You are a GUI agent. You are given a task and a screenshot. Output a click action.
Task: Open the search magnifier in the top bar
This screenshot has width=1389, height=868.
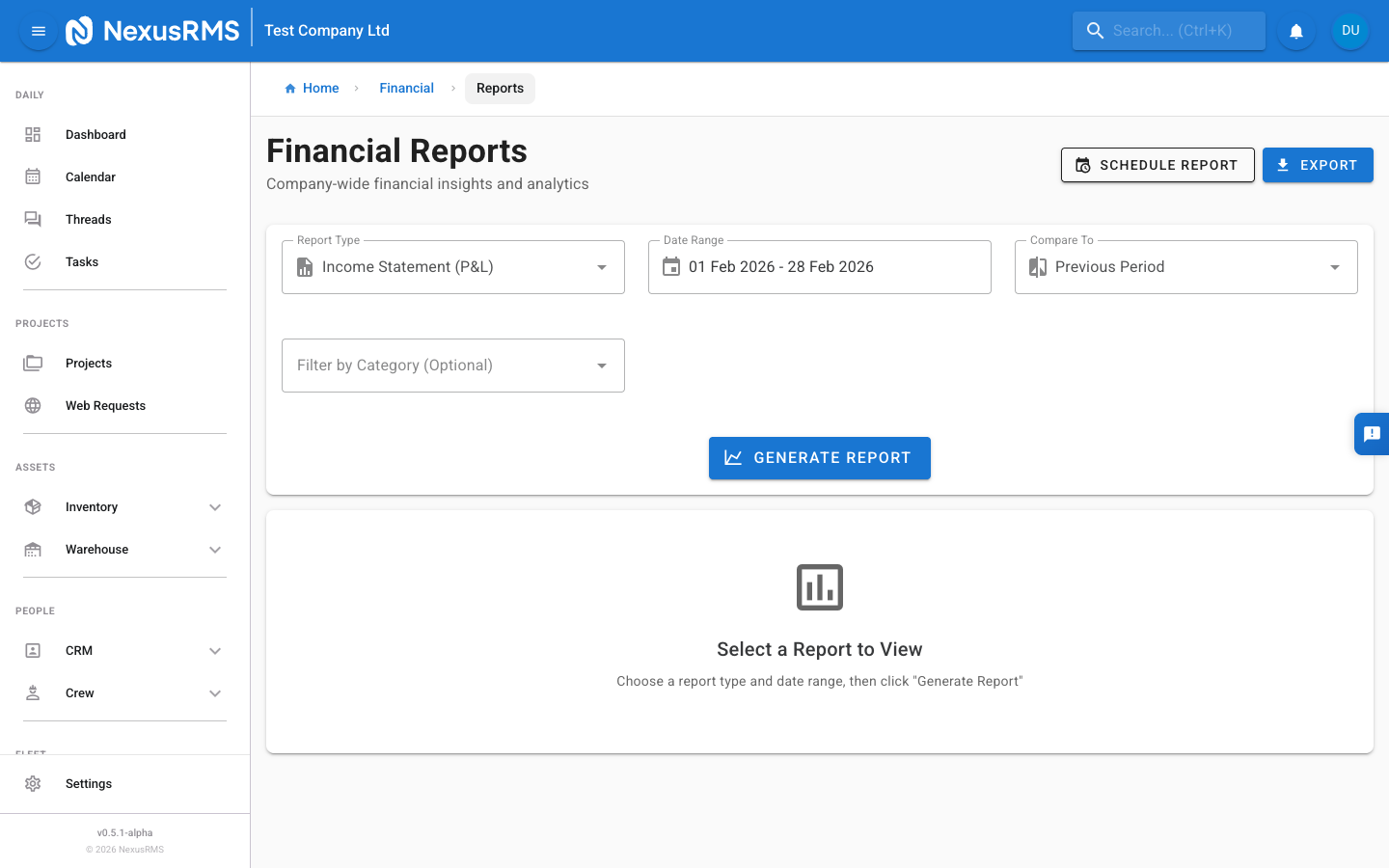(x=1095, y=30)
